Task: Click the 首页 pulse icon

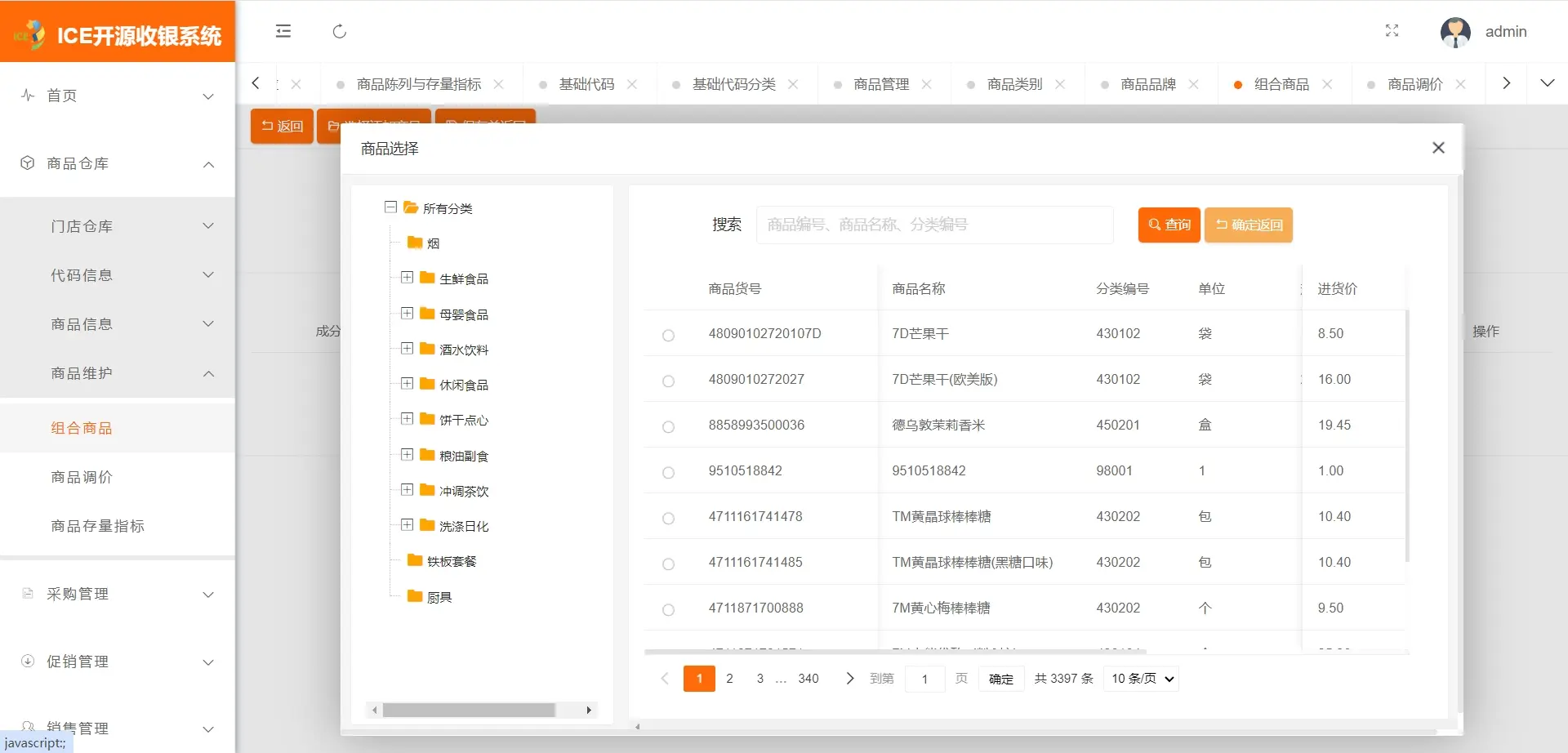Action: 28,95
